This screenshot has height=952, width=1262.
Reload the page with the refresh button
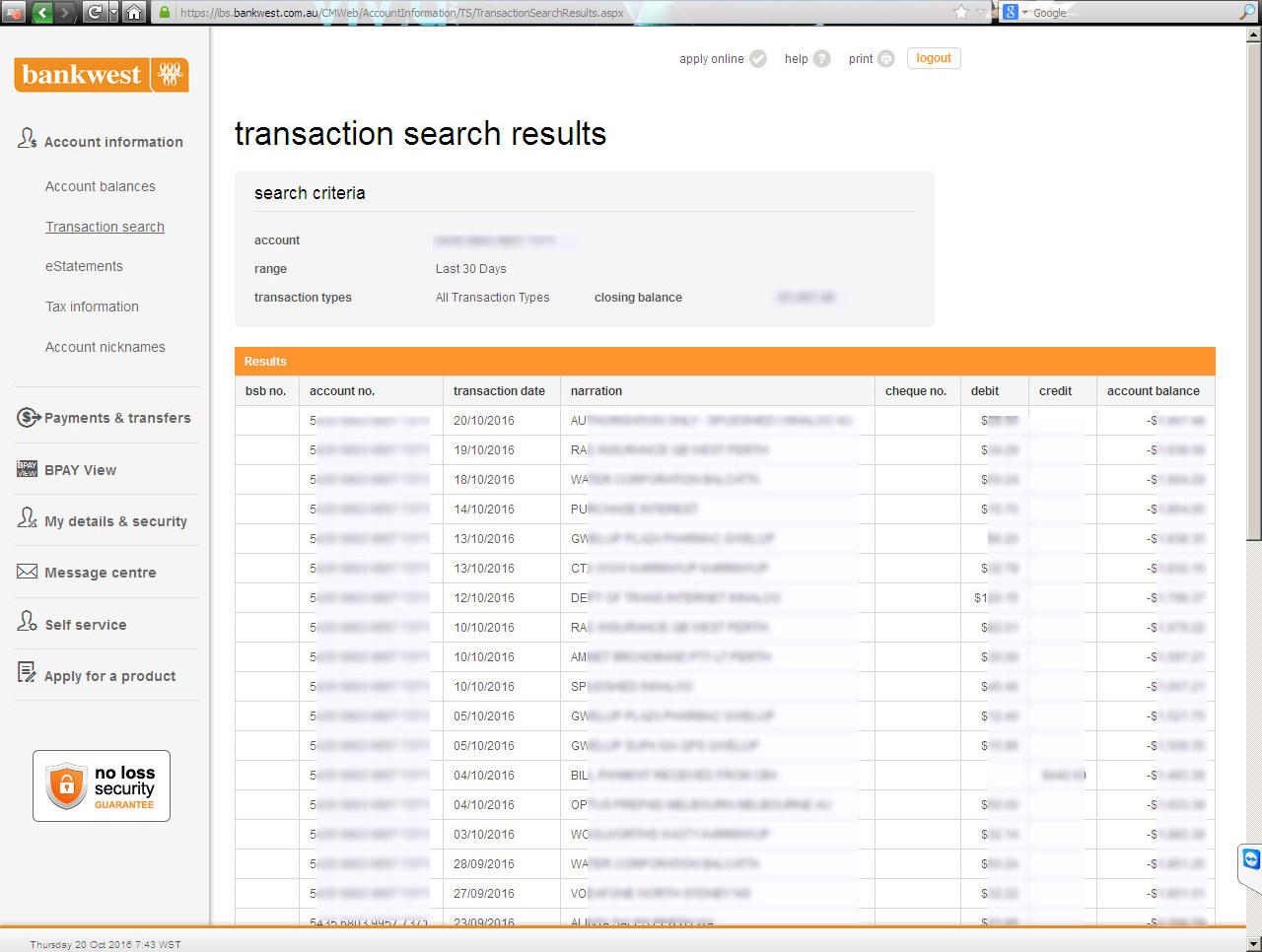(x=95, y=12)
